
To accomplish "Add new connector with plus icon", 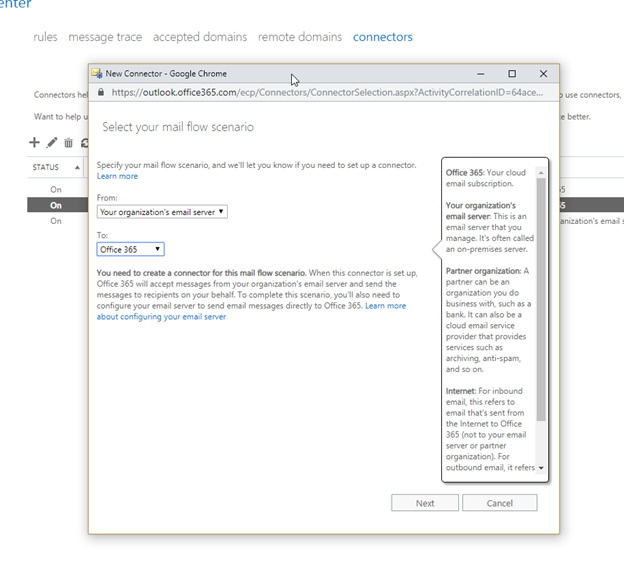I will 35,142.
